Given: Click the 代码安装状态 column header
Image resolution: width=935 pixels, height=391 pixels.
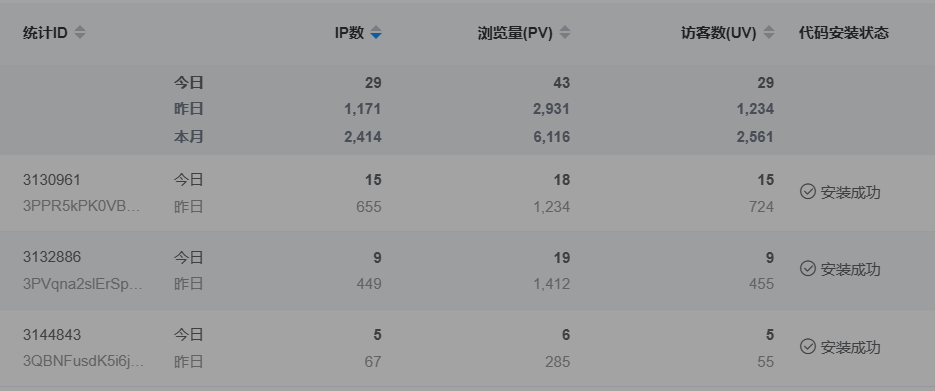Looking at the screenshot, I should 844,33.
